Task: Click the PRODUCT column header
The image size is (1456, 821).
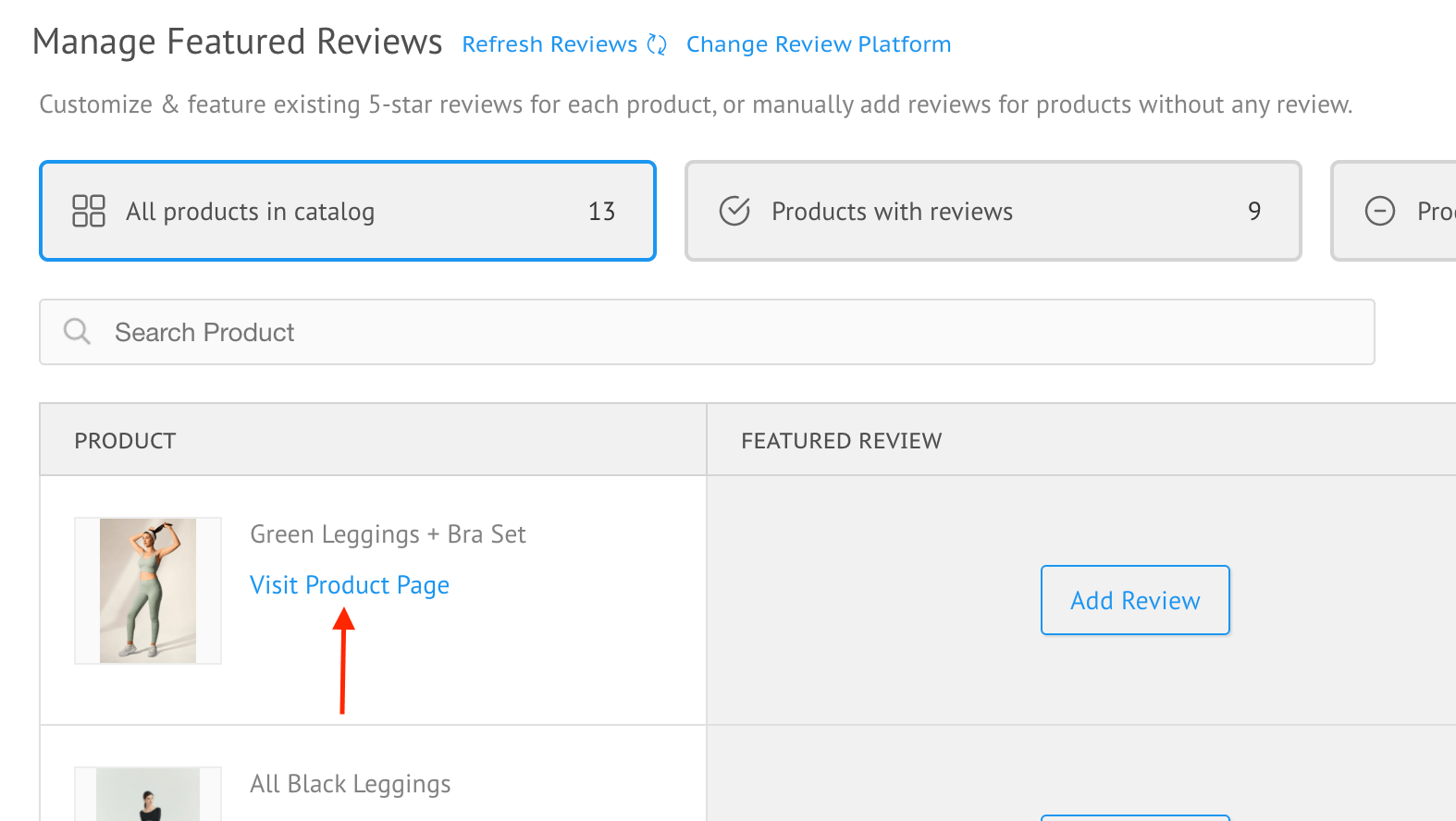Action: tap(125, 441)
